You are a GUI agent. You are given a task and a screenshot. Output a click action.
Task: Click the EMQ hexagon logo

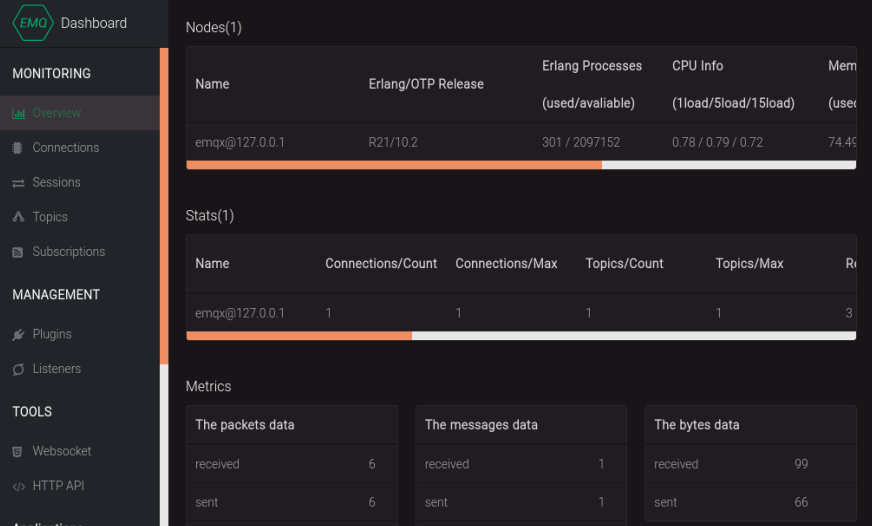(x=33, y=23)
